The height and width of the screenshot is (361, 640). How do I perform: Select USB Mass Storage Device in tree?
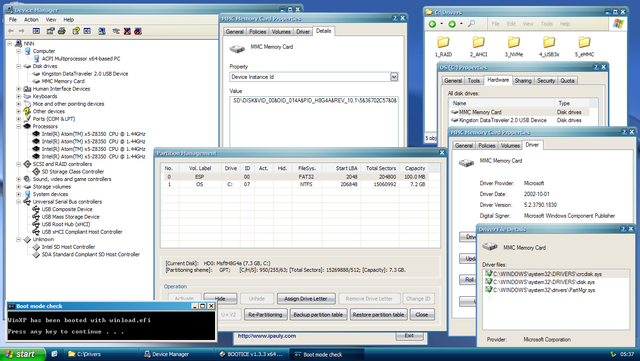70,217
